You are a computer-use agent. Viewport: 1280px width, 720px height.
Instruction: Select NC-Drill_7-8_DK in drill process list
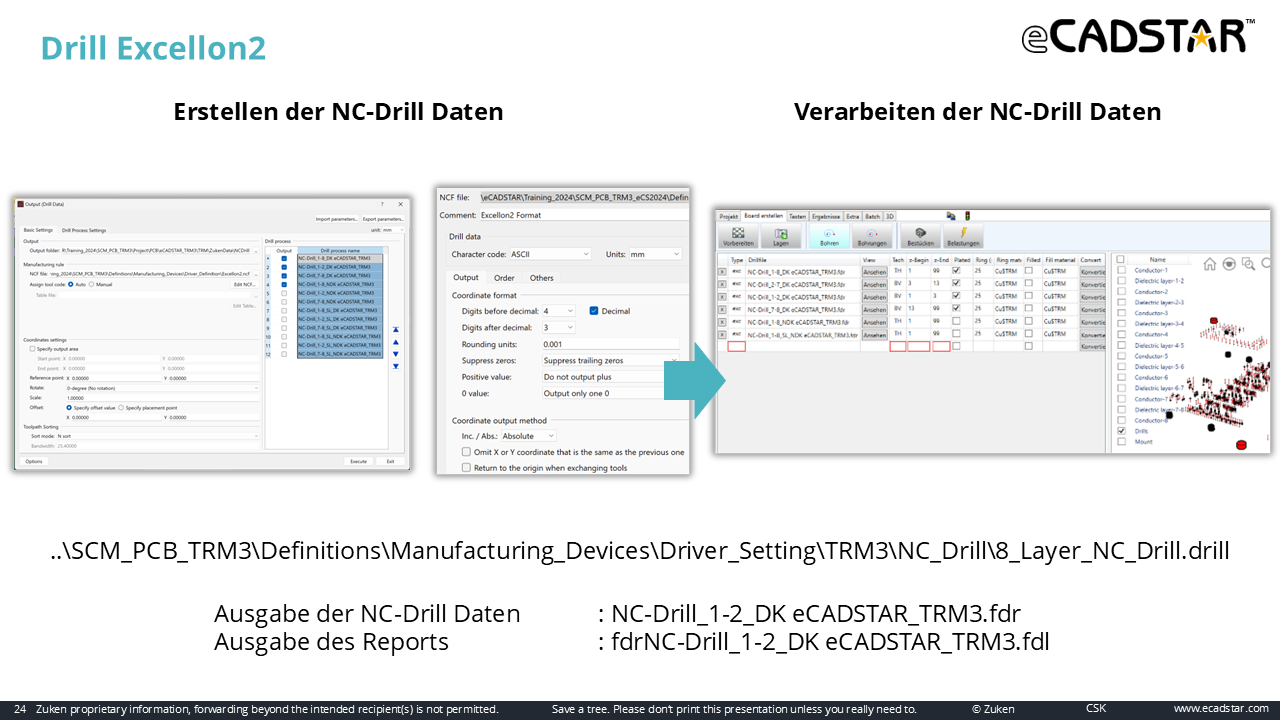[x=340, y=275]
